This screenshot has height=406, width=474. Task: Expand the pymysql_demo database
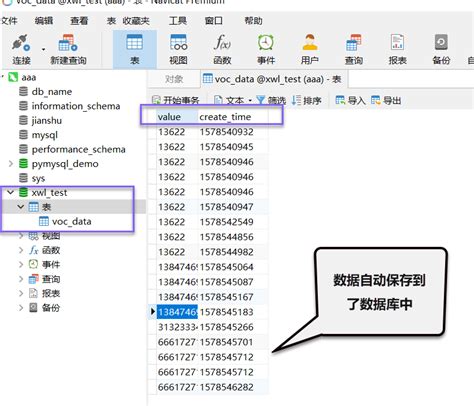[11, 164]
